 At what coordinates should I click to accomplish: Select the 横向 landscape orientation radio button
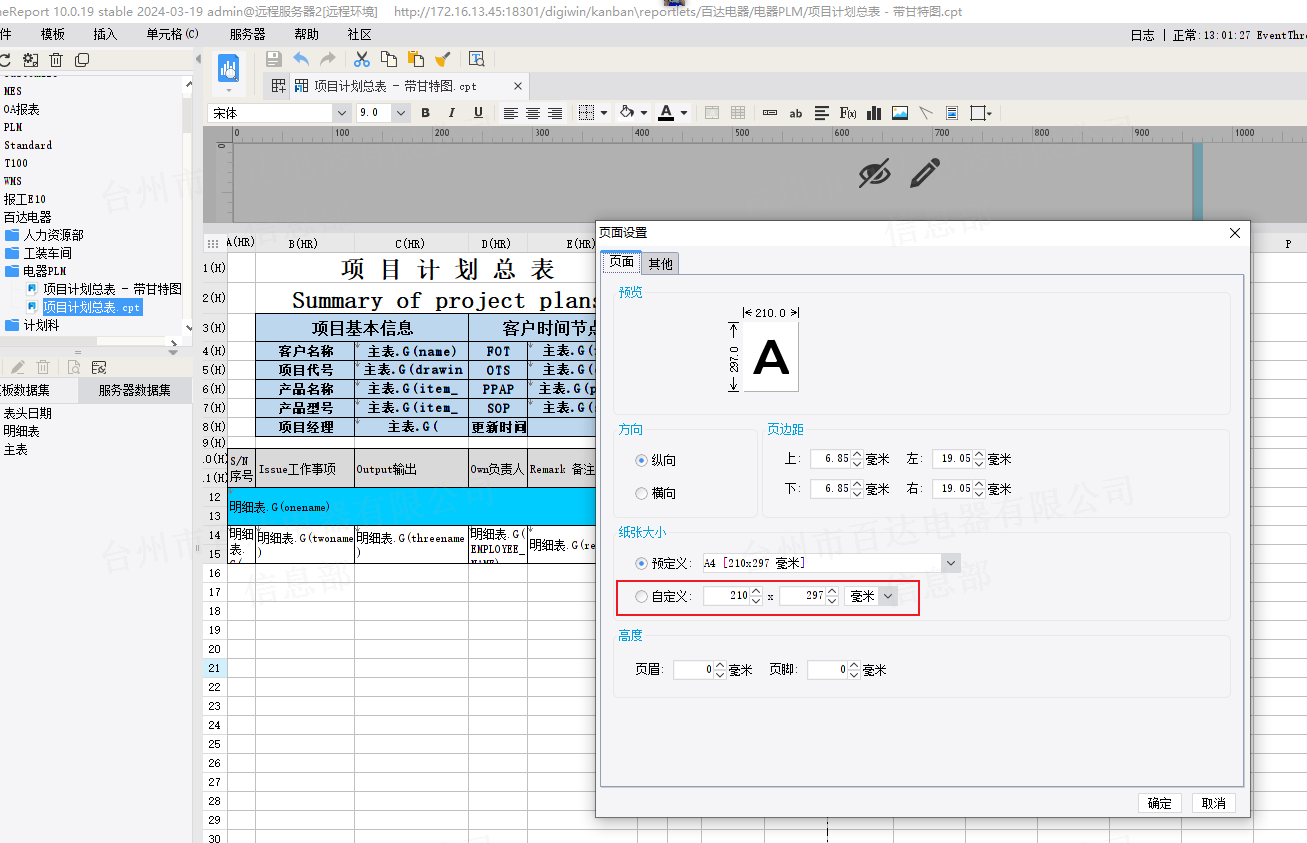tap(642, 493)
